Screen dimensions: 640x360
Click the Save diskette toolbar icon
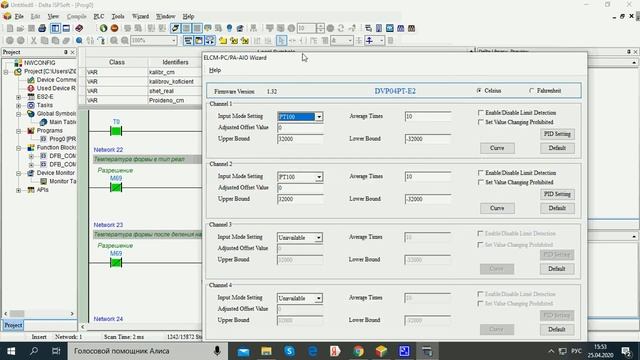(x=31, y=28)
